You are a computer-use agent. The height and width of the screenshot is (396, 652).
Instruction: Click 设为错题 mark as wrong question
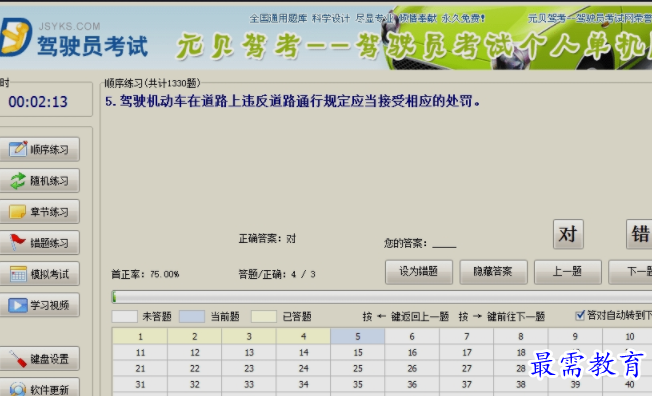419,272
